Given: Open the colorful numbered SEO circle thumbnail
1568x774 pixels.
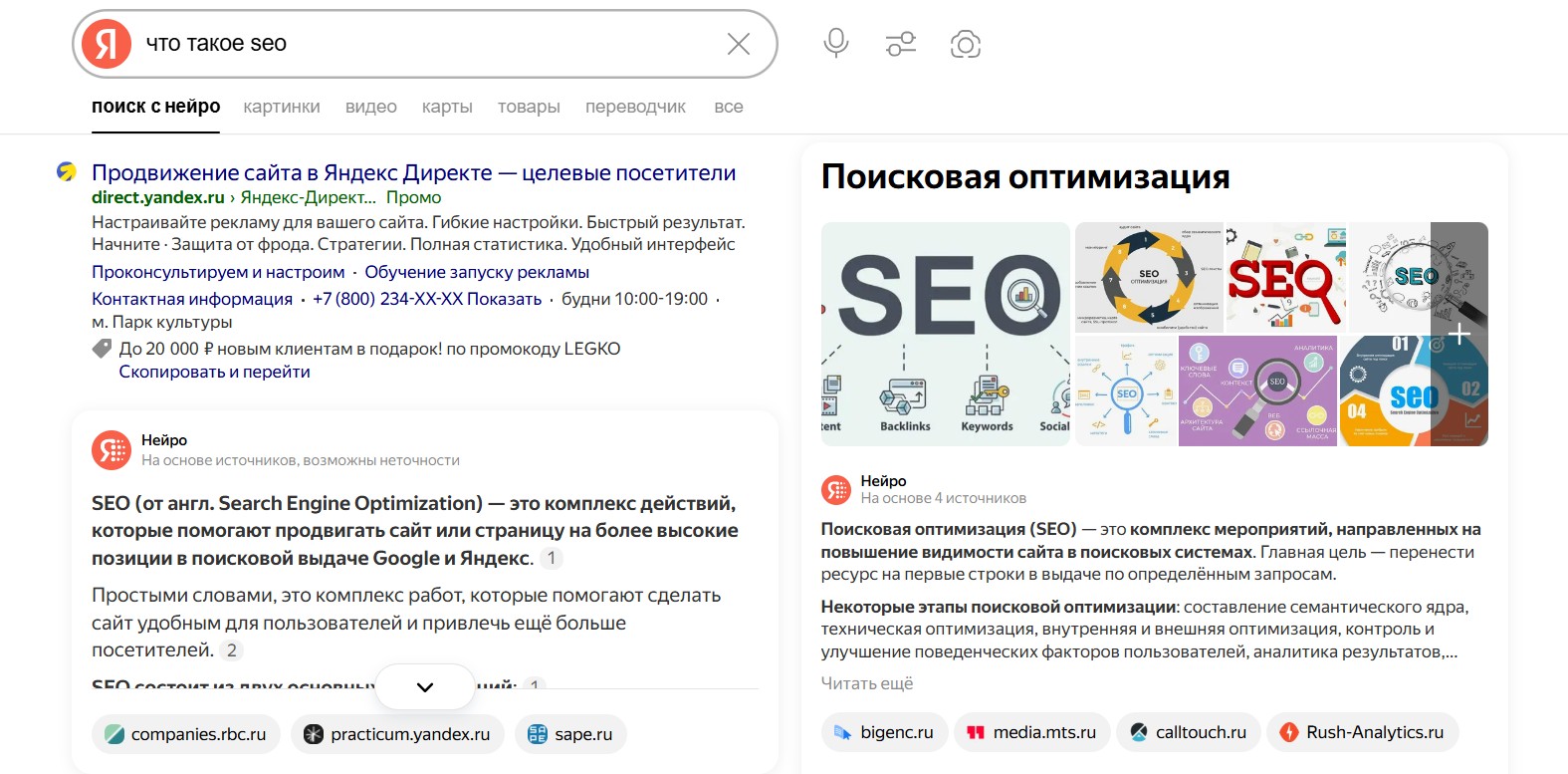Looking at the screenshot, I should [1414, 390].
